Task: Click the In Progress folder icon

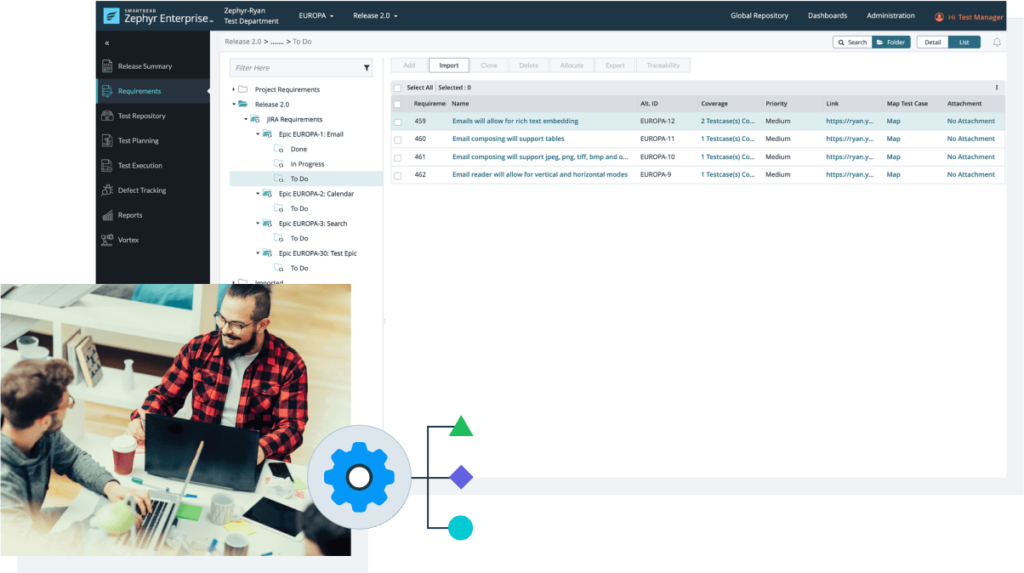Action: coord(279,164)
